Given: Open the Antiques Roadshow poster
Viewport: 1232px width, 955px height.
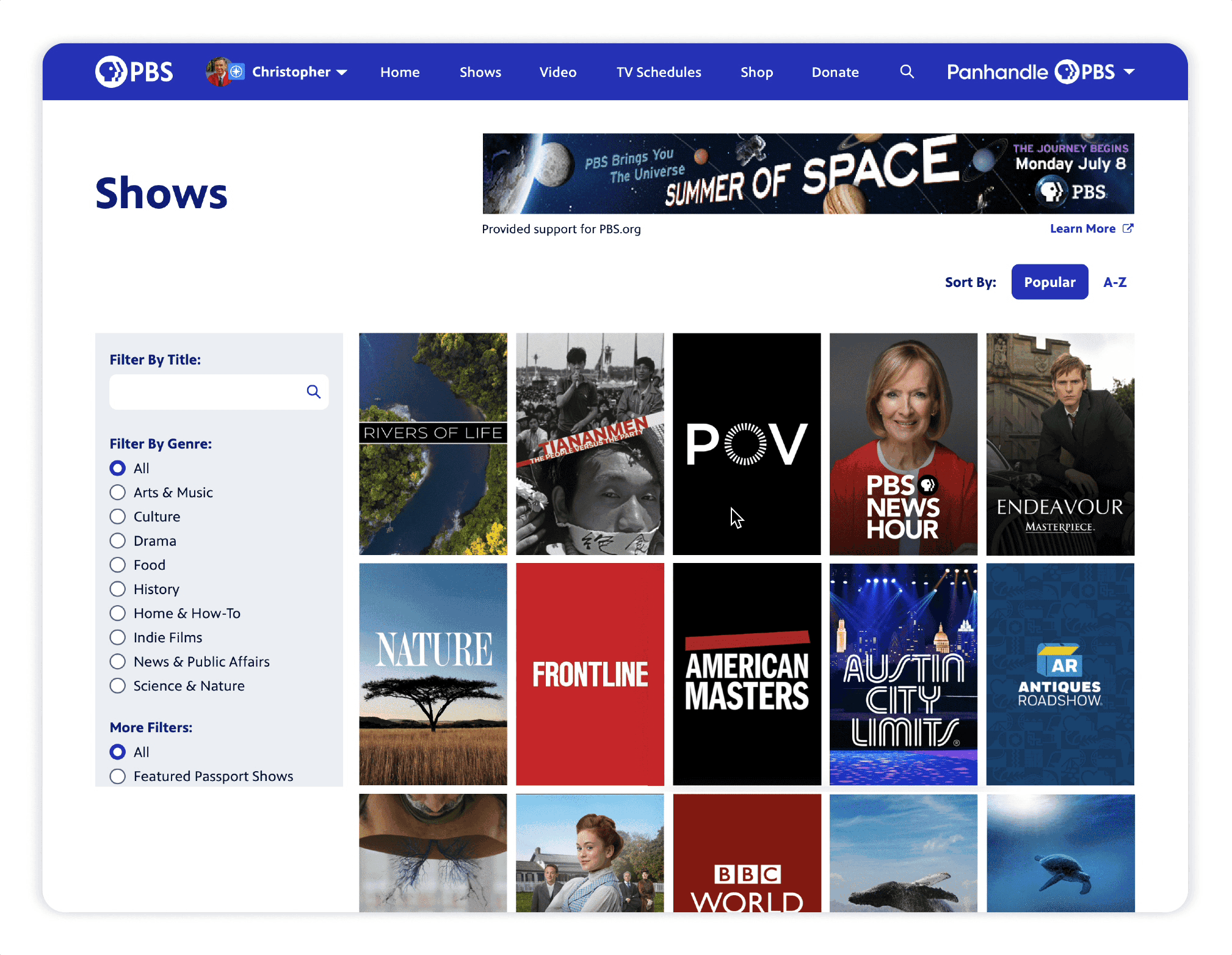Looking at the screenshot, I should coord(1060,674).
